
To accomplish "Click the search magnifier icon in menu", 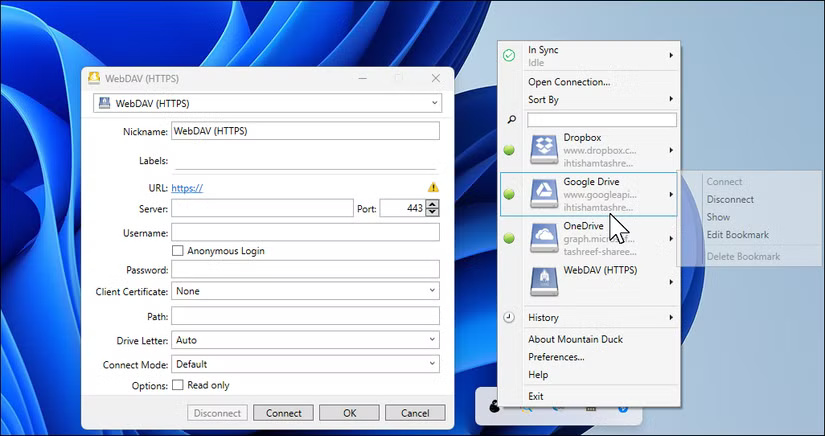I will pos(510,120).
